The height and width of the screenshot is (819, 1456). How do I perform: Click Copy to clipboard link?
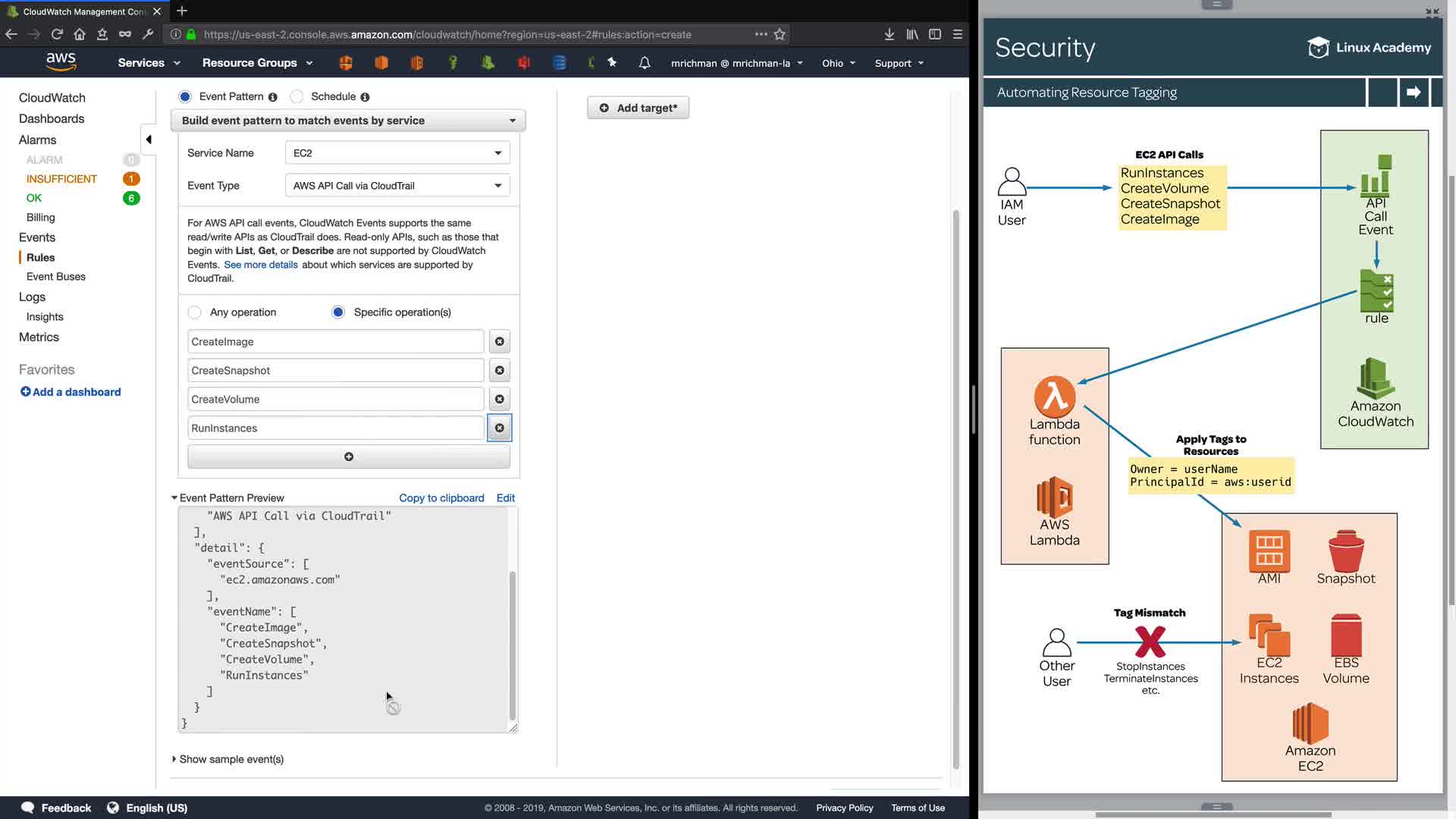click(x=441, y=498)
